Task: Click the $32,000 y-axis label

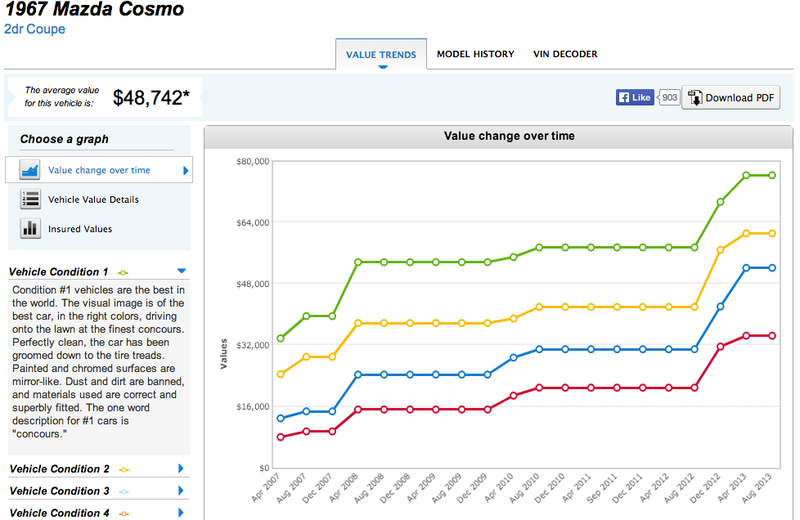Action: (x=253, y=345)
